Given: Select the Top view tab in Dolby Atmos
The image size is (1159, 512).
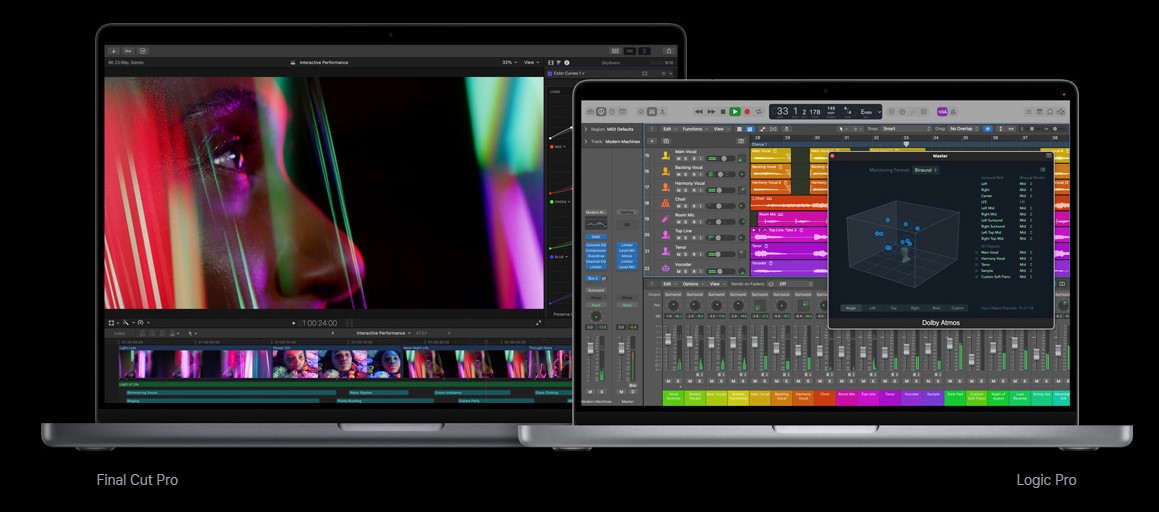Looking at the screenshot, I should tap(894, 308).
